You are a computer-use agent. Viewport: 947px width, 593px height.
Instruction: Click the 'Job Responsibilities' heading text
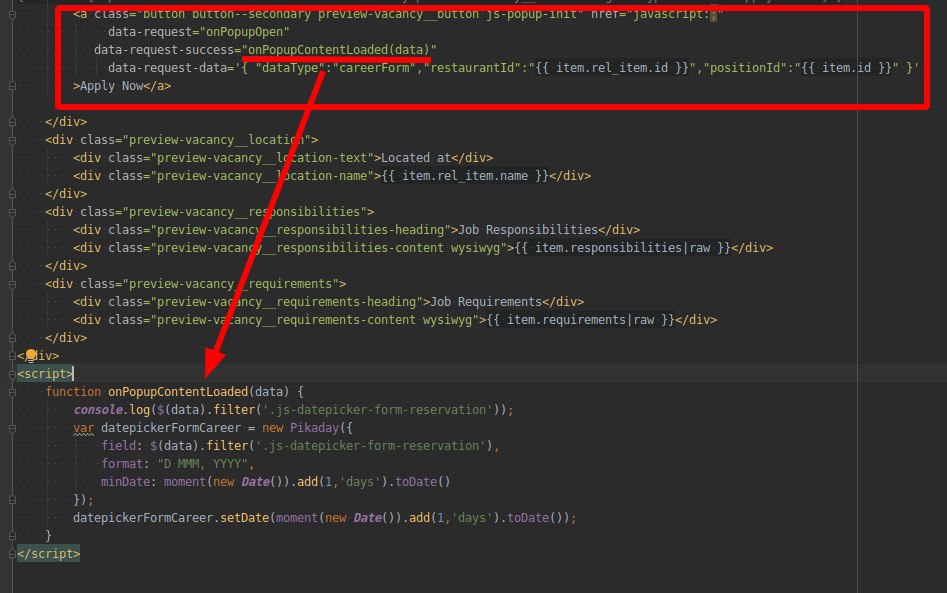coord(528,230)
